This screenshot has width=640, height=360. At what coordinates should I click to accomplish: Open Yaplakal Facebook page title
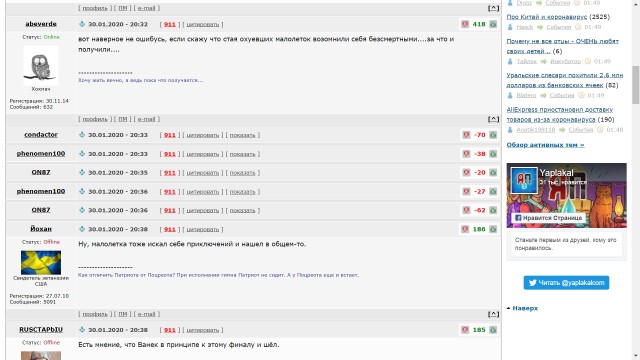[x=556, y=173]
